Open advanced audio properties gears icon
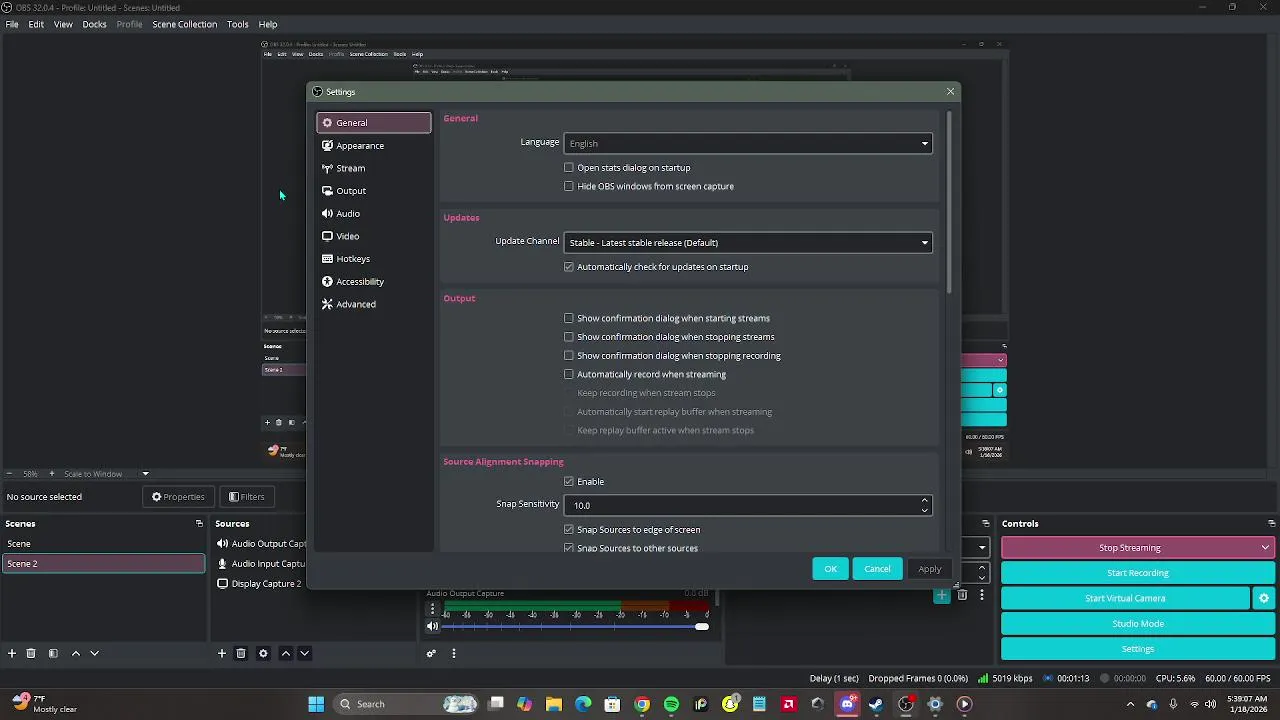Image resolution: width=1280 pixels, height=720 pixels. tap(431, 653)
